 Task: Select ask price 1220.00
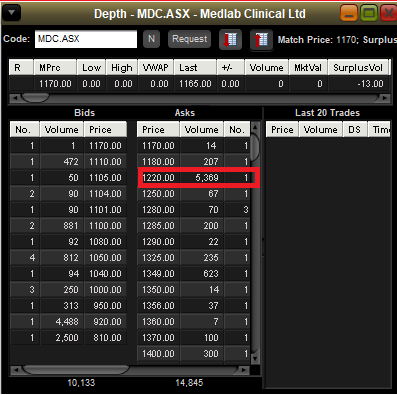coord(158,178)
